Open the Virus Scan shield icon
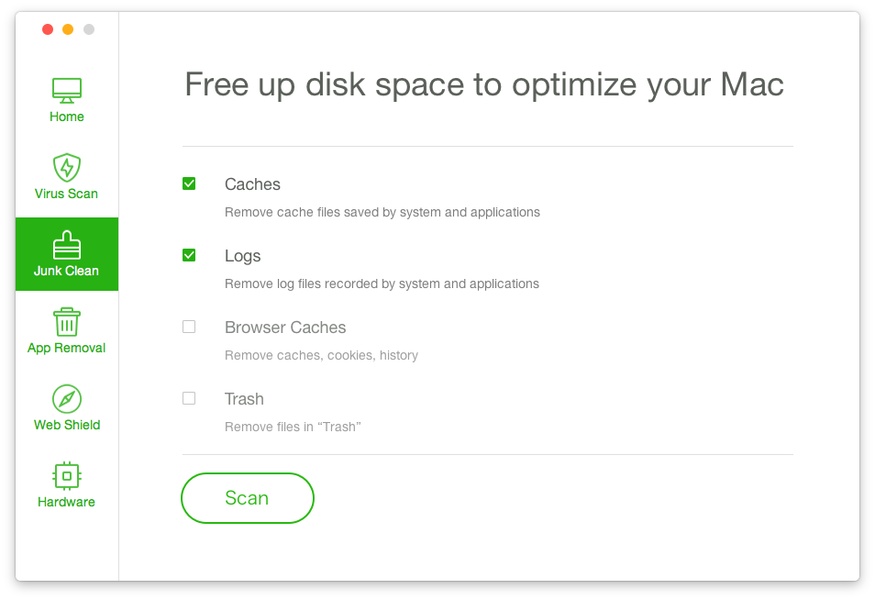The width and height of the screenshot is (875, 600). [67, 167]
